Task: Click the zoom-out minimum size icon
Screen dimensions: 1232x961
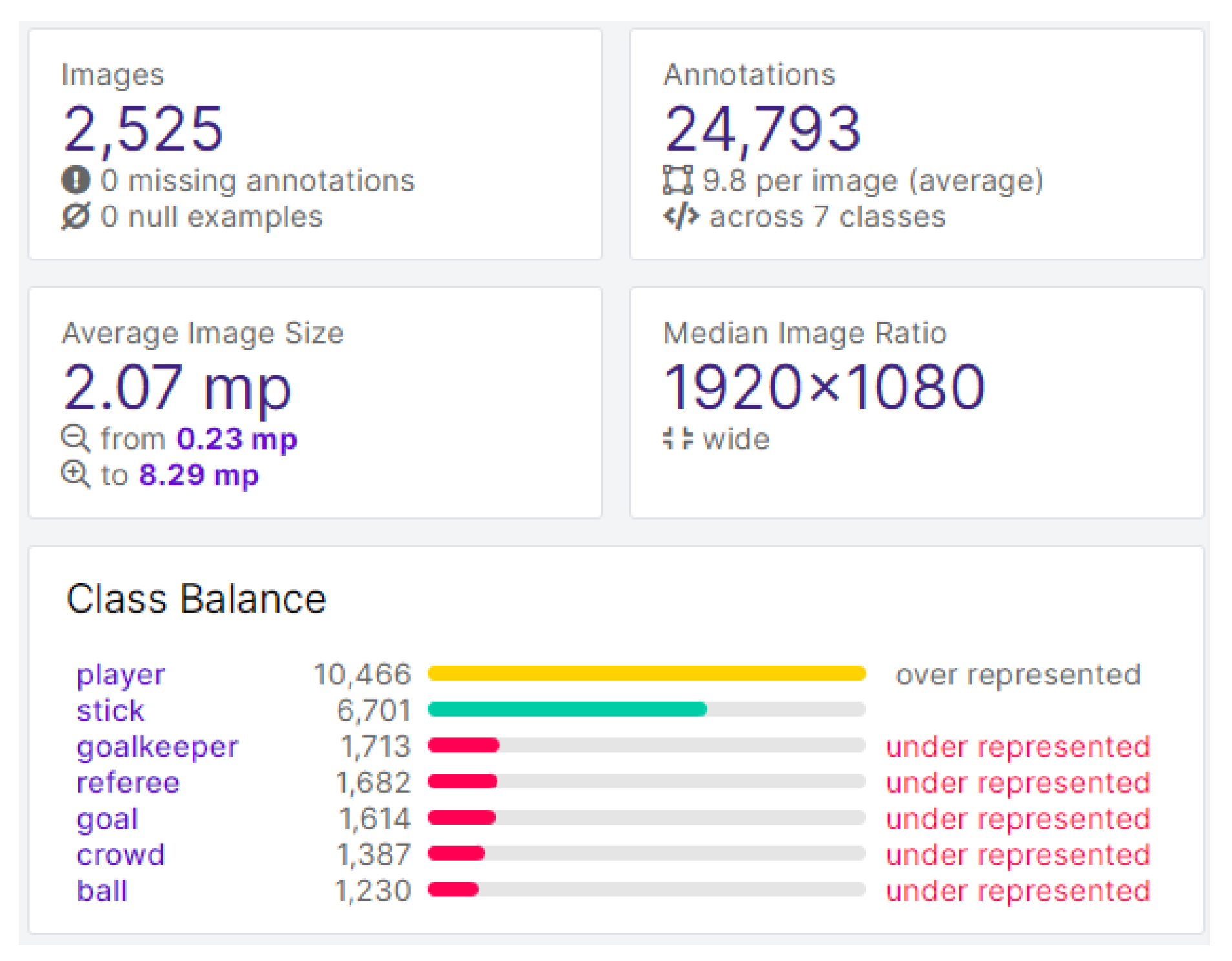Action: [x=76, y=438]
